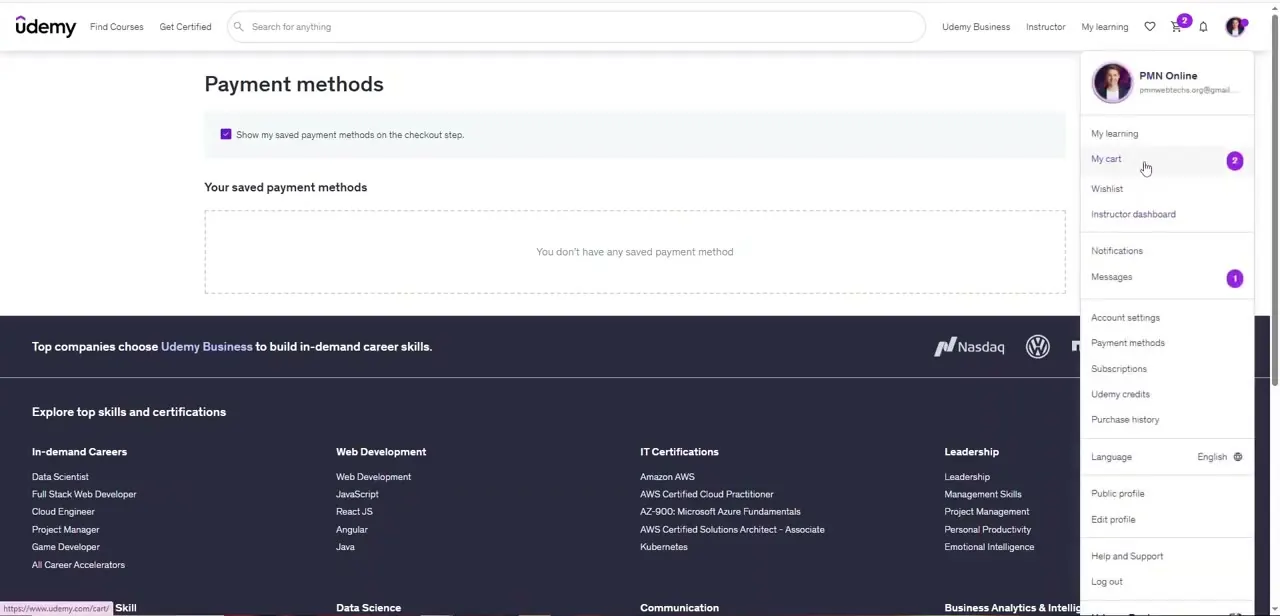This screenshot has width=1280, height=616.
Task: Open the Project Management footer link
Action: [x=987, y=512]
